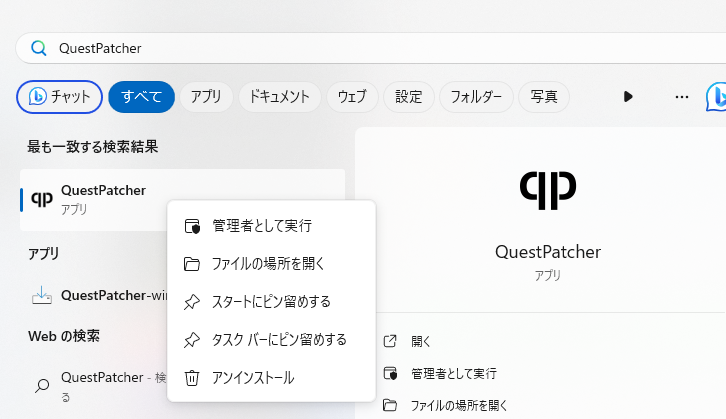The width and height of the screenshot is (726, 419).
Task: Click the open-external icon beside 開く
Action: pos(390,341)
